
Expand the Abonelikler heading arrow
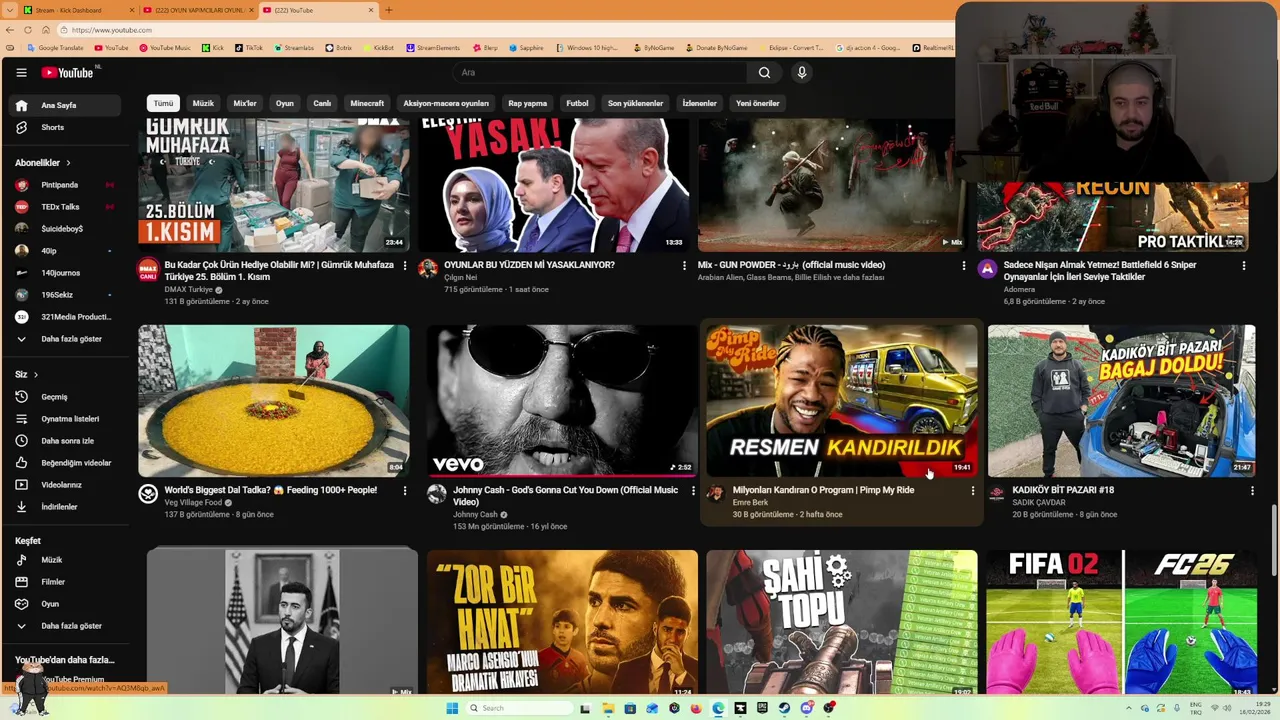point(68,163)
